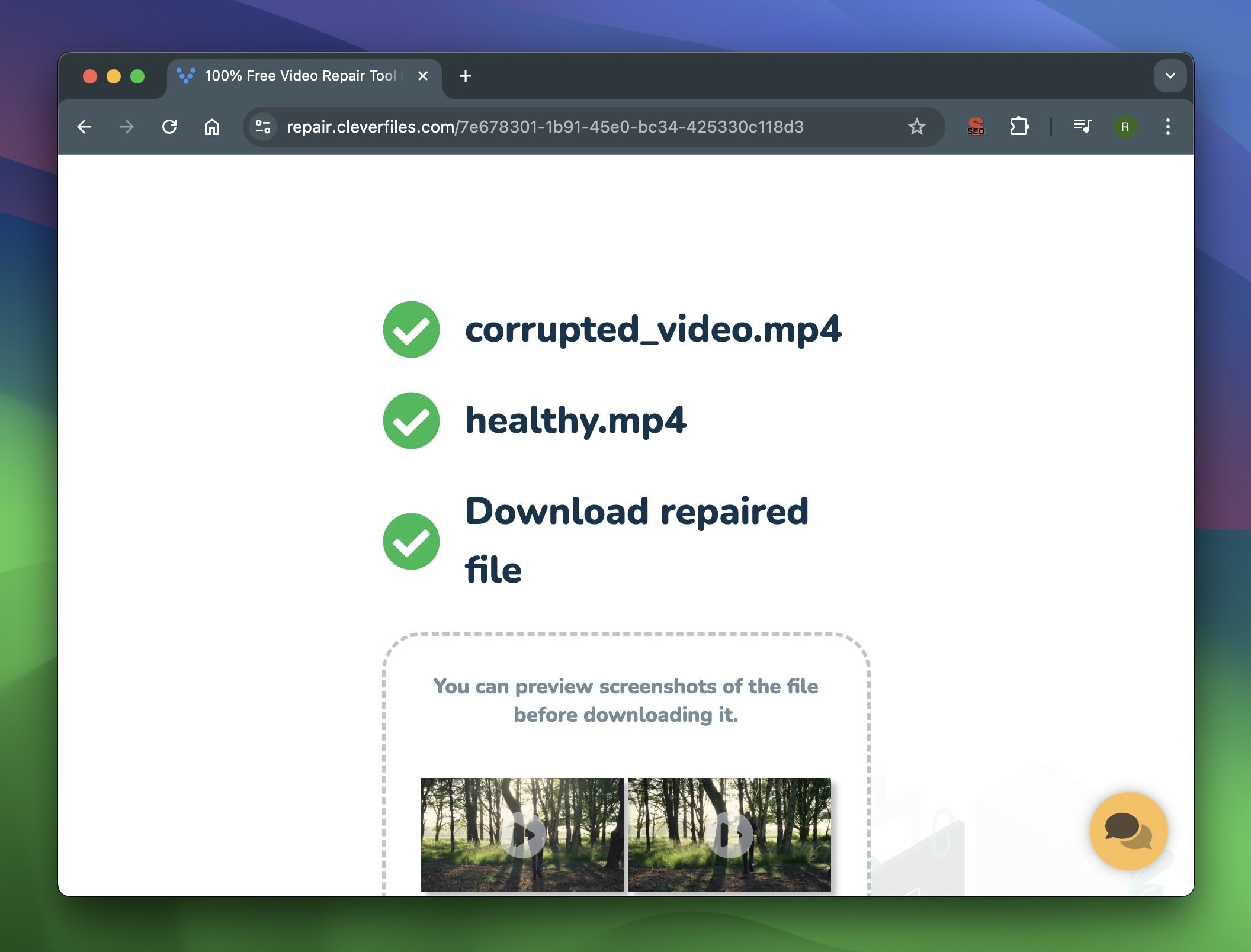Image resolution: width=1251 pixels, height=952 pixels.
Task: Click the corrupted_video.mp4 file name
Action: pos(653,329)
